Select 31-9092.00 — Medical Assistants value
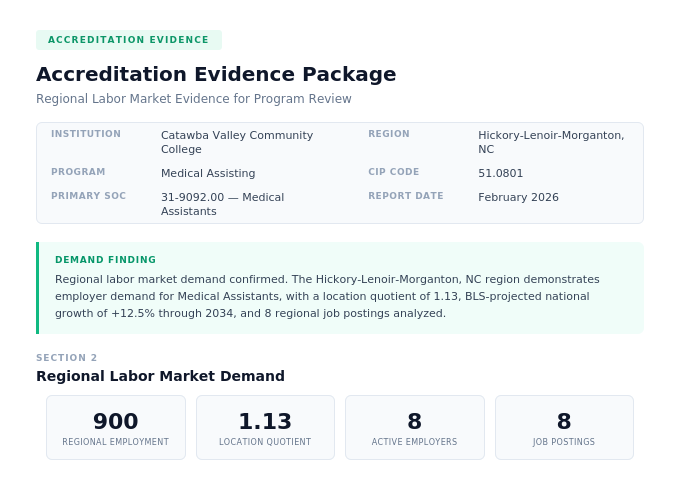 (x=222, y=204)
